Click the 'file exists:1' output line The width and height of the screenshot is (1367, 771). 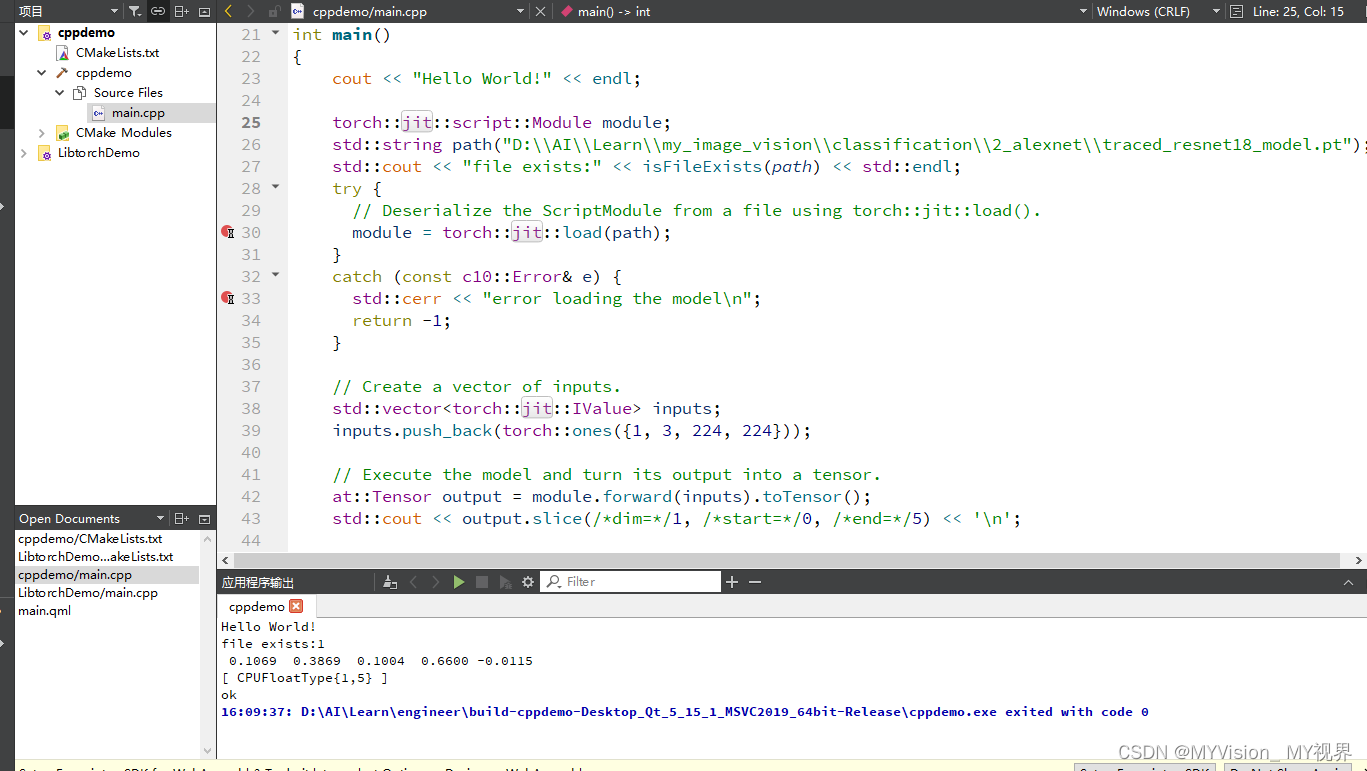[273, 644]
